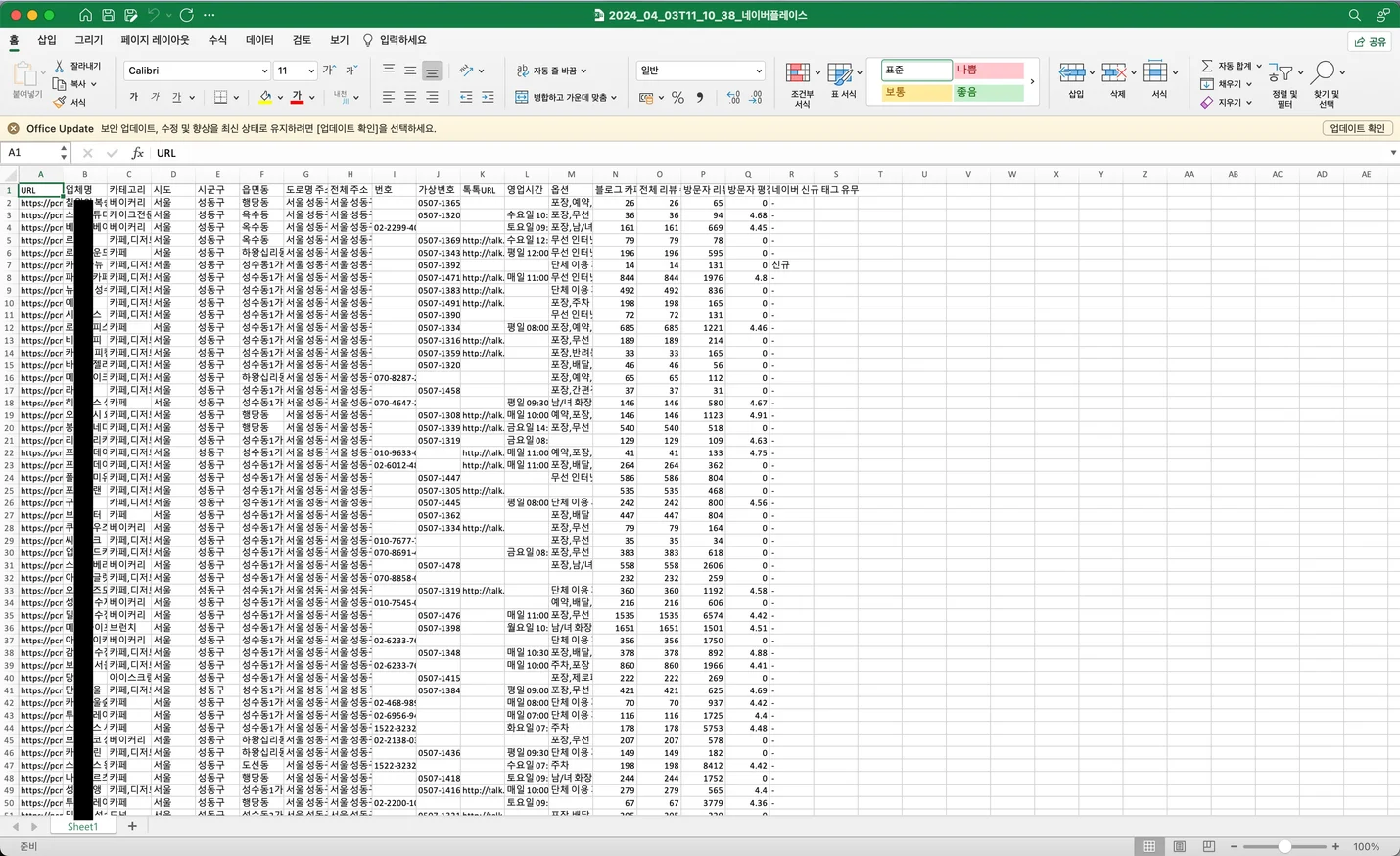
Task: Click the fill color paint bucket icon
Action: pyautogui.click(x=265, y=97)
